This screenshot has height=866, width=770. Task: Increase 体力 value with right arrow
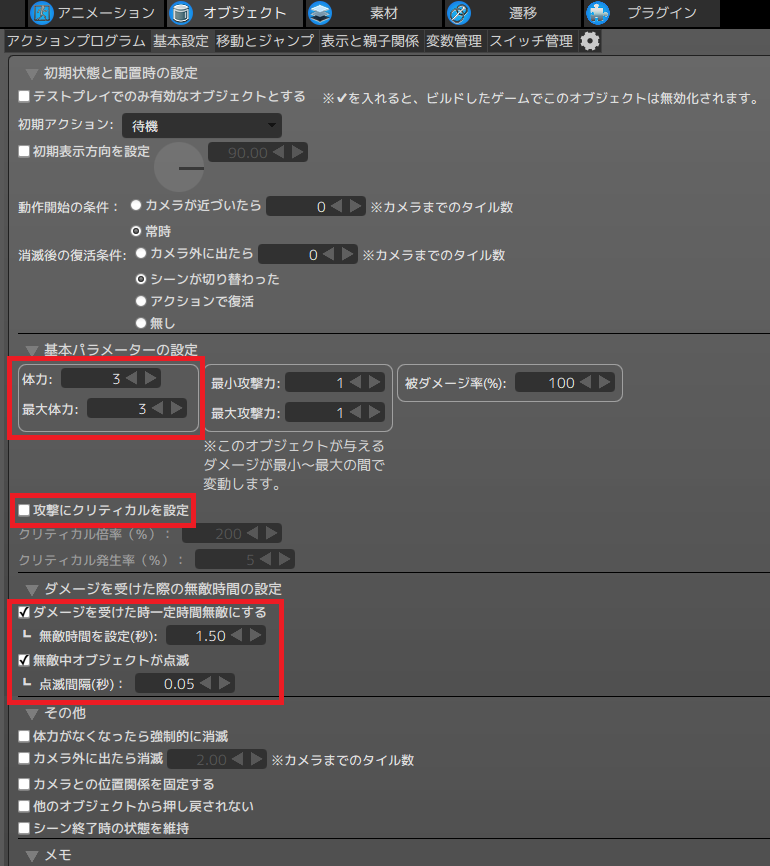coord(151,378)
